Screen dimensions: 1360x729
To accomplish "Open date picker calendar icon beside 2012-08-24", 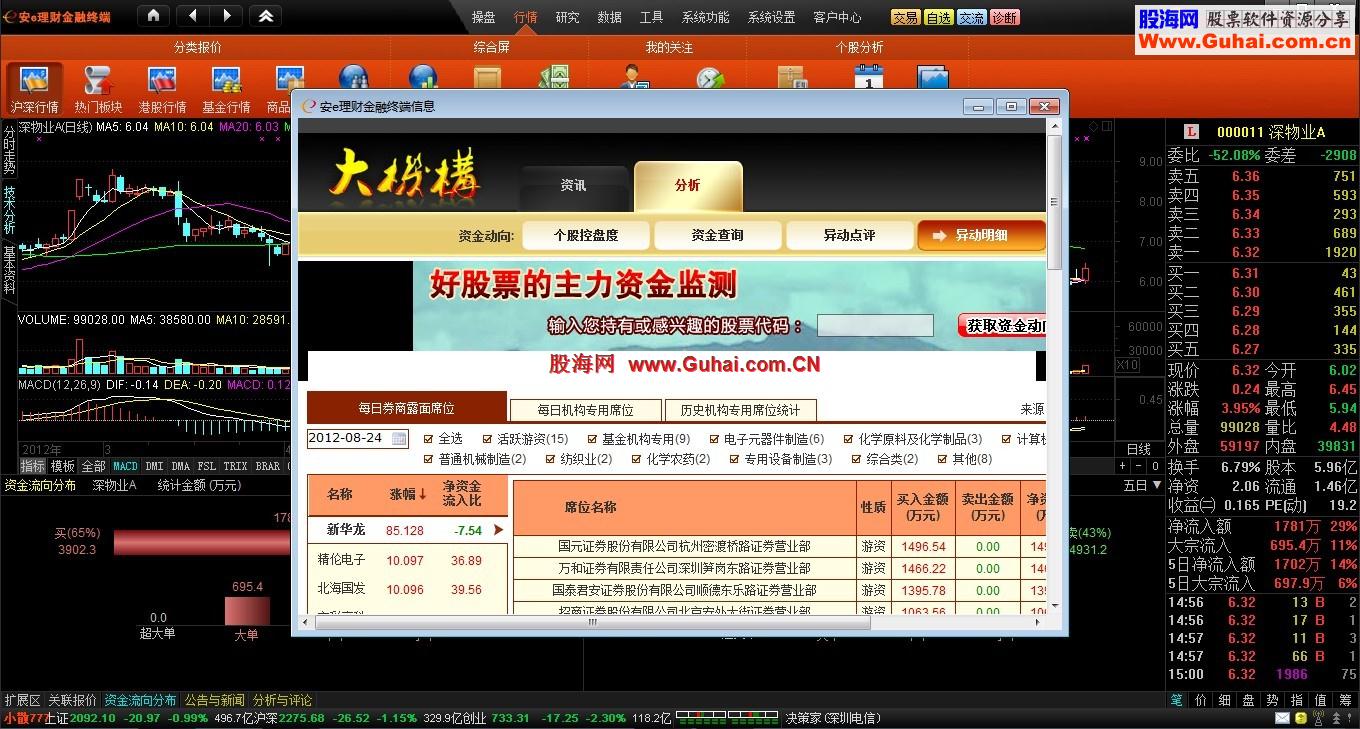I will [x=399, y=438].
